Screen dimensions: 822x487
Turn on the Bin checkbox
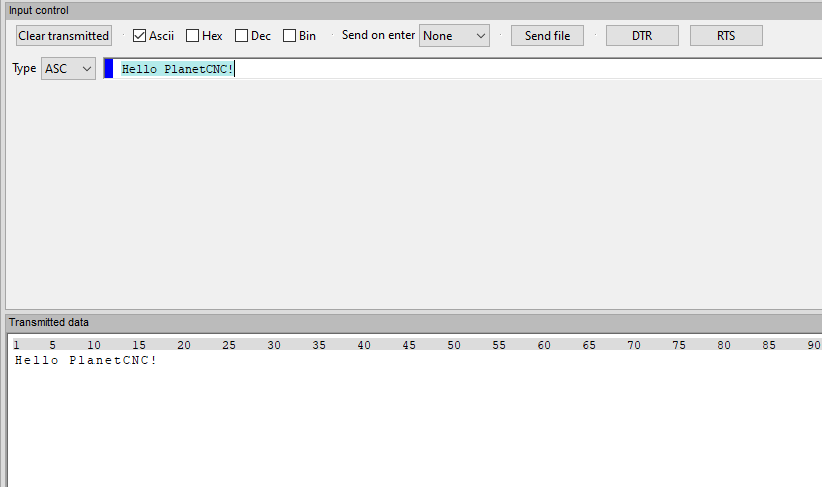coord(290,36)
